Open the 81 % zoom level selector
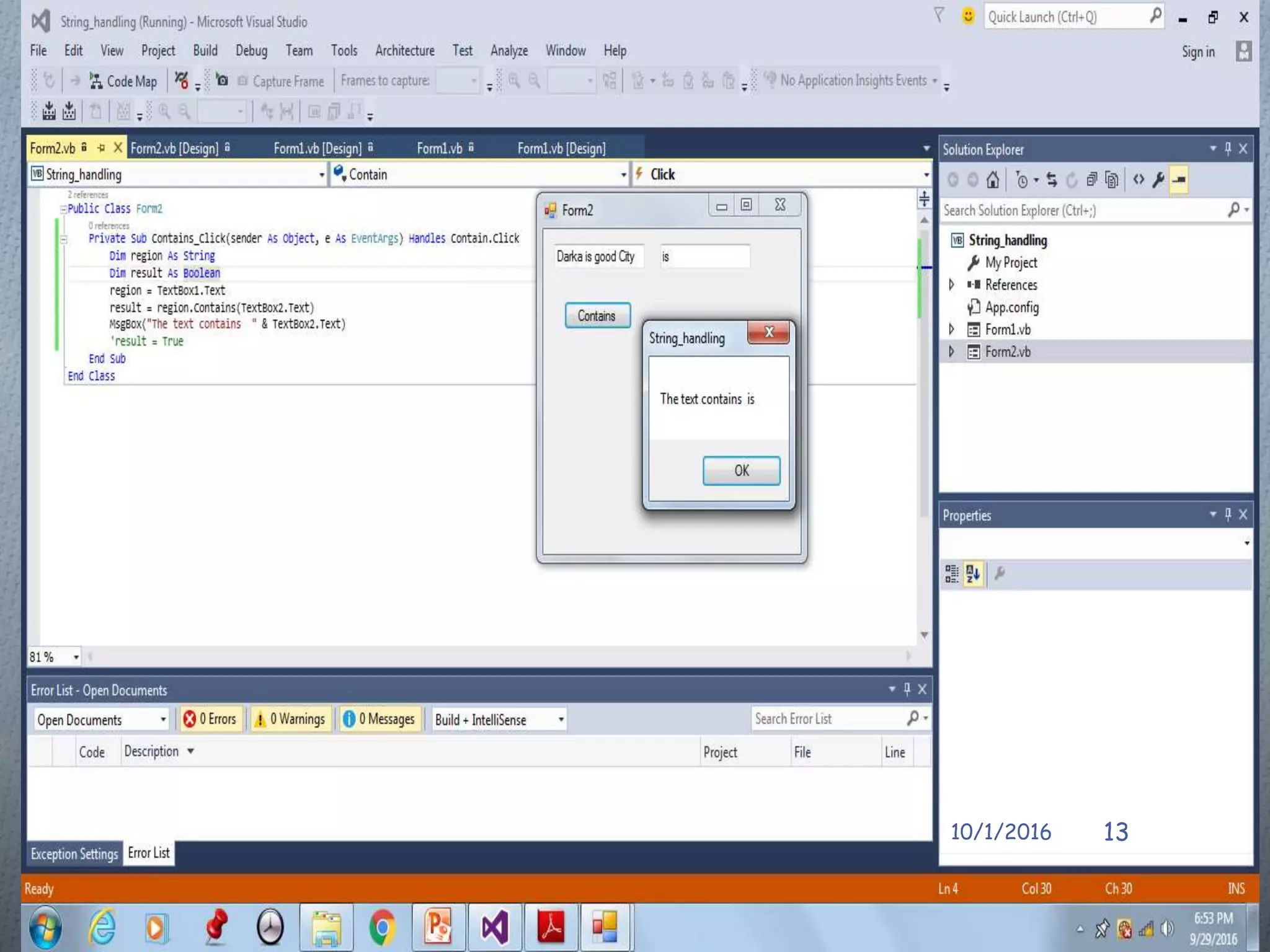Viewport: 1270px width, 952px height. 76,657
